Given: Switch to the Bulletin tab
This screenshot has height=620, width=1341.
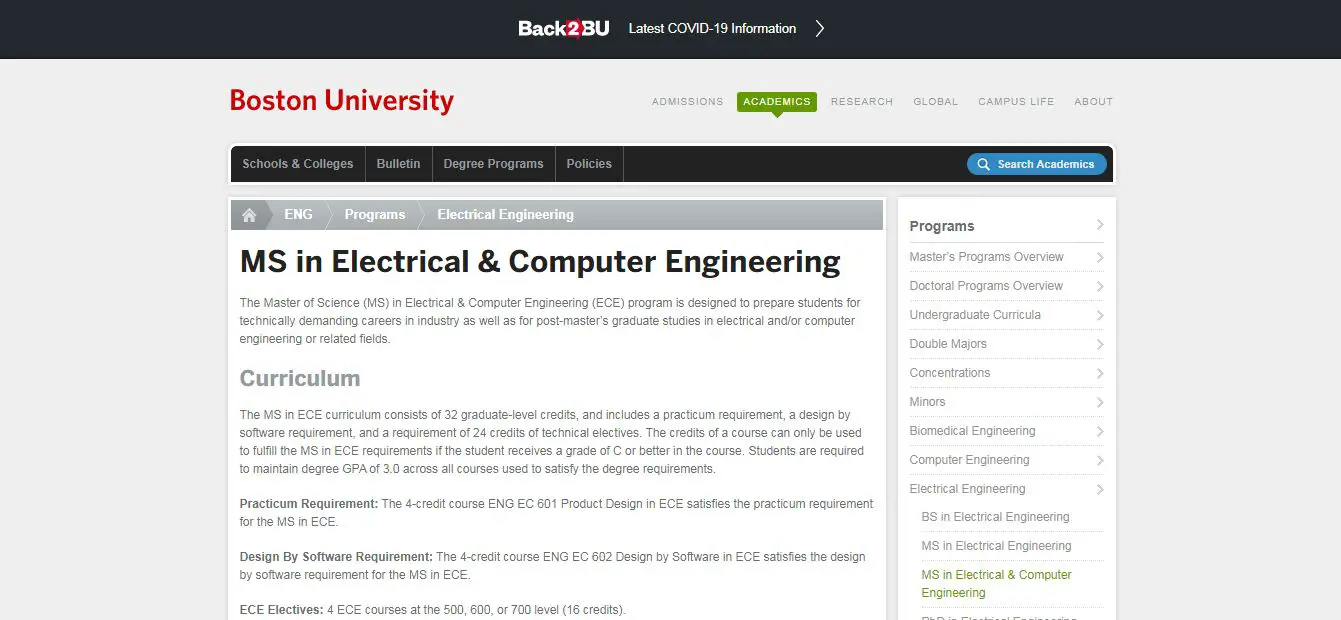Looking at the screenshot, I should tap(398, 163).
